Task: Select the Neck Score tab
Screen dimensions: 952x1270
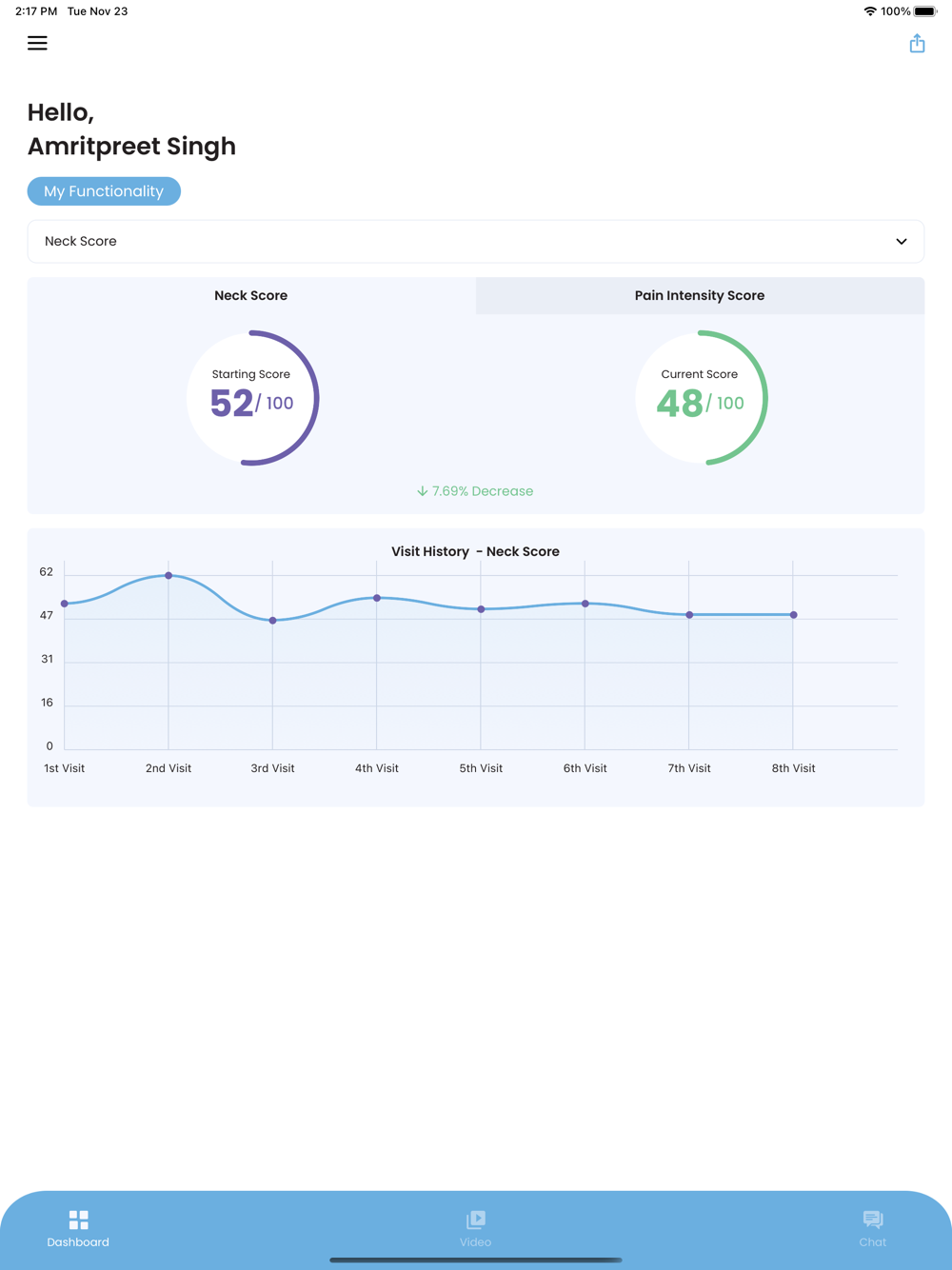Action: (x=251, y=295)
